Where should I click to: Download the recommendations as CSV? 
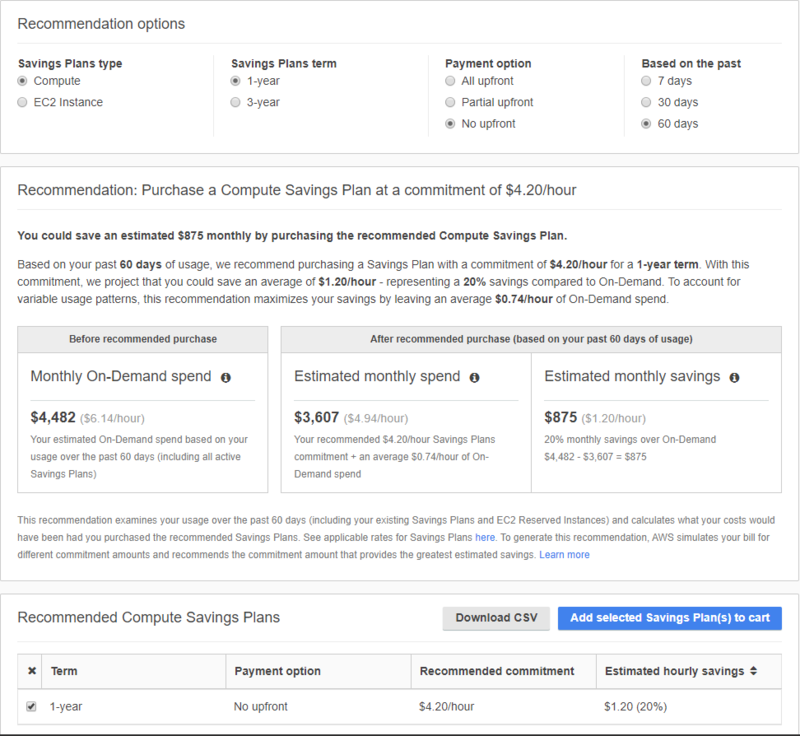click(496, 618)
